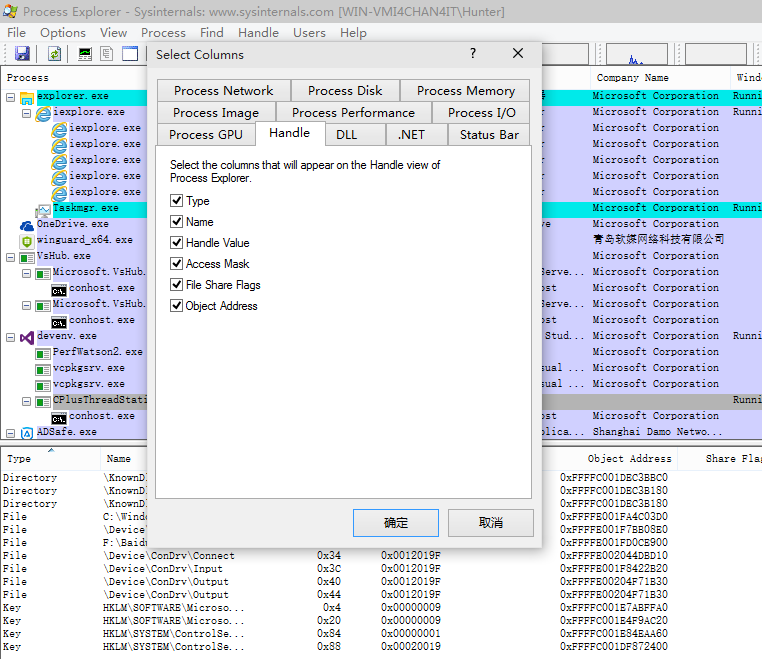Collapse the CPlusThreadStati process node
762x659 pixels.
pyautogui.click(x=27, y=401)
